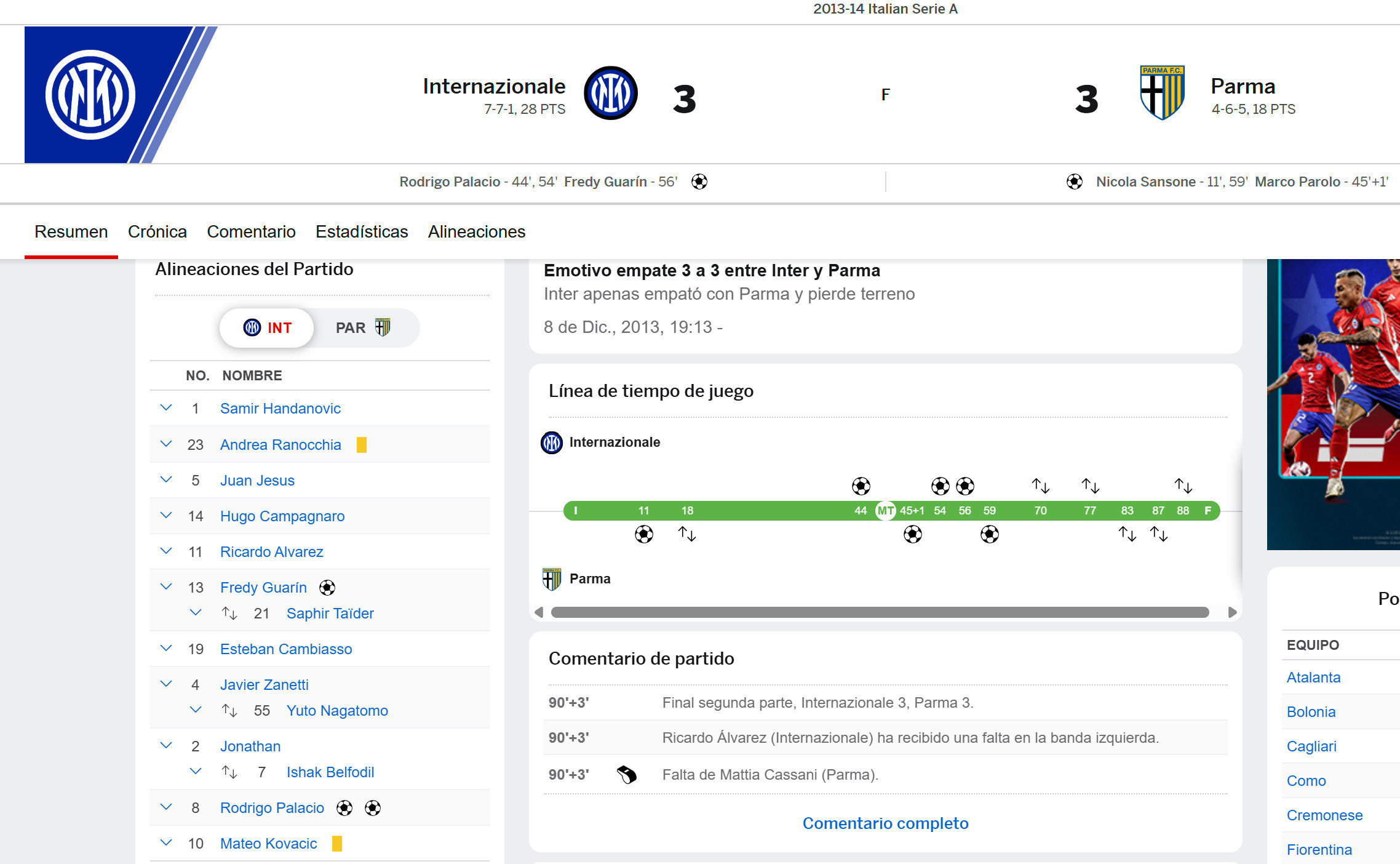
Task: Click the first goal icon beside Rodrigo Palacio
Action: pos(344,808)
